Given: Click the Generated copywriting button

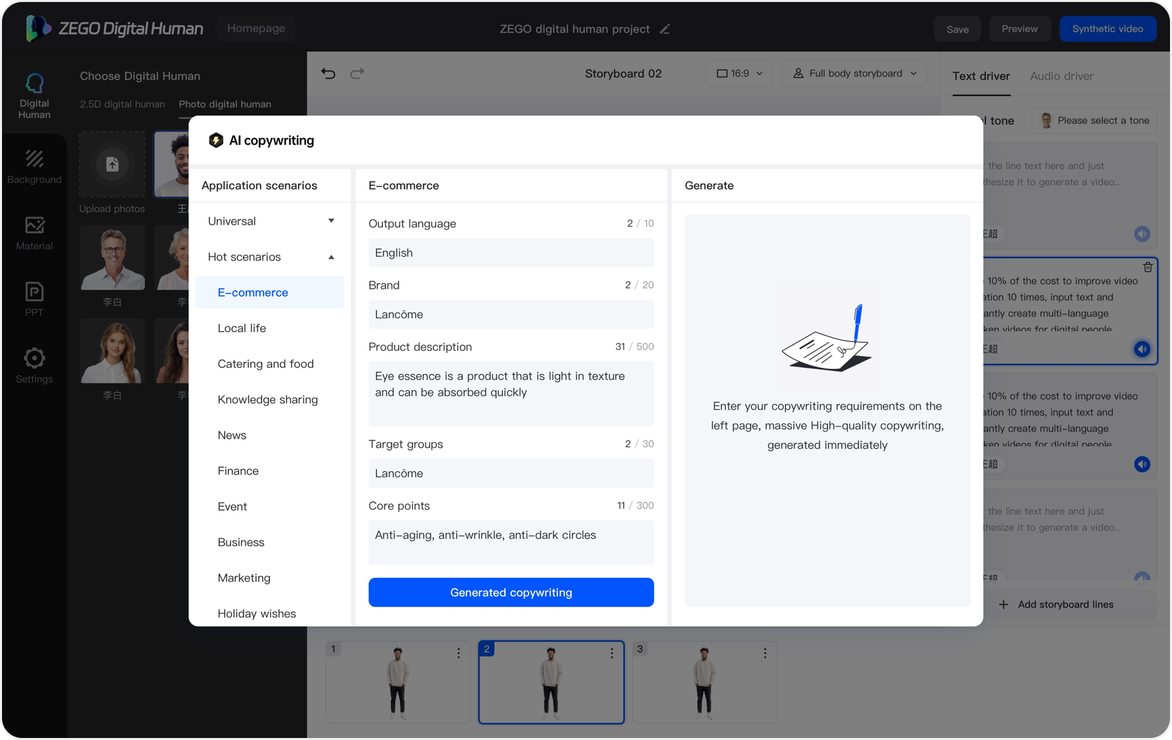Looking at the screenshot, I should 511,592.
